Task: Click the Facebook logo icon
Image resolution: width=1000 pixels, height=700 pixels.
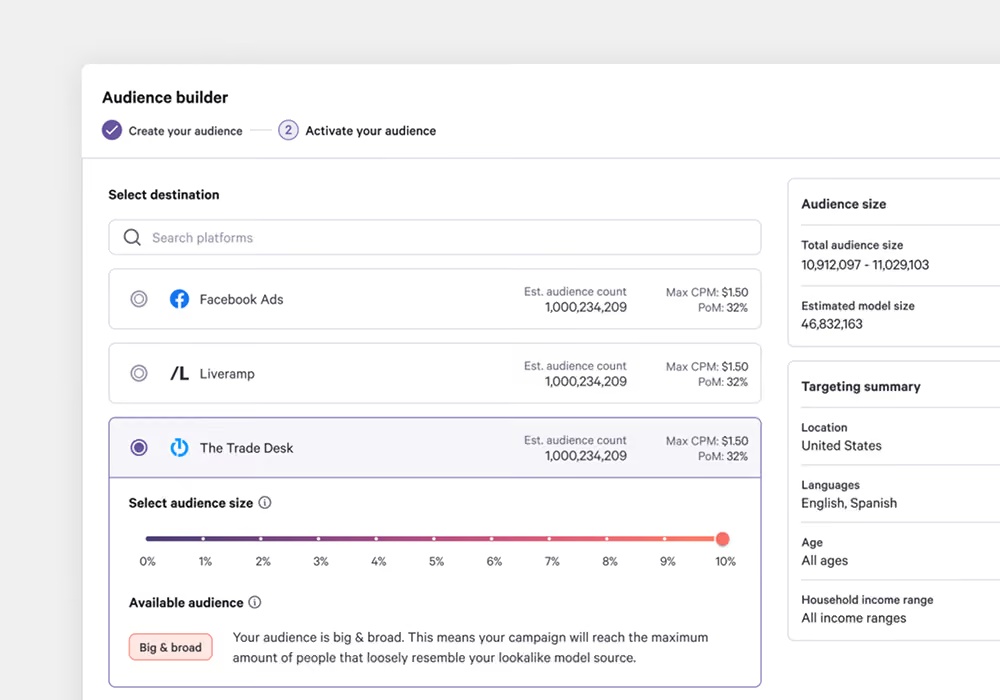Action: click(x=179, y=299)
